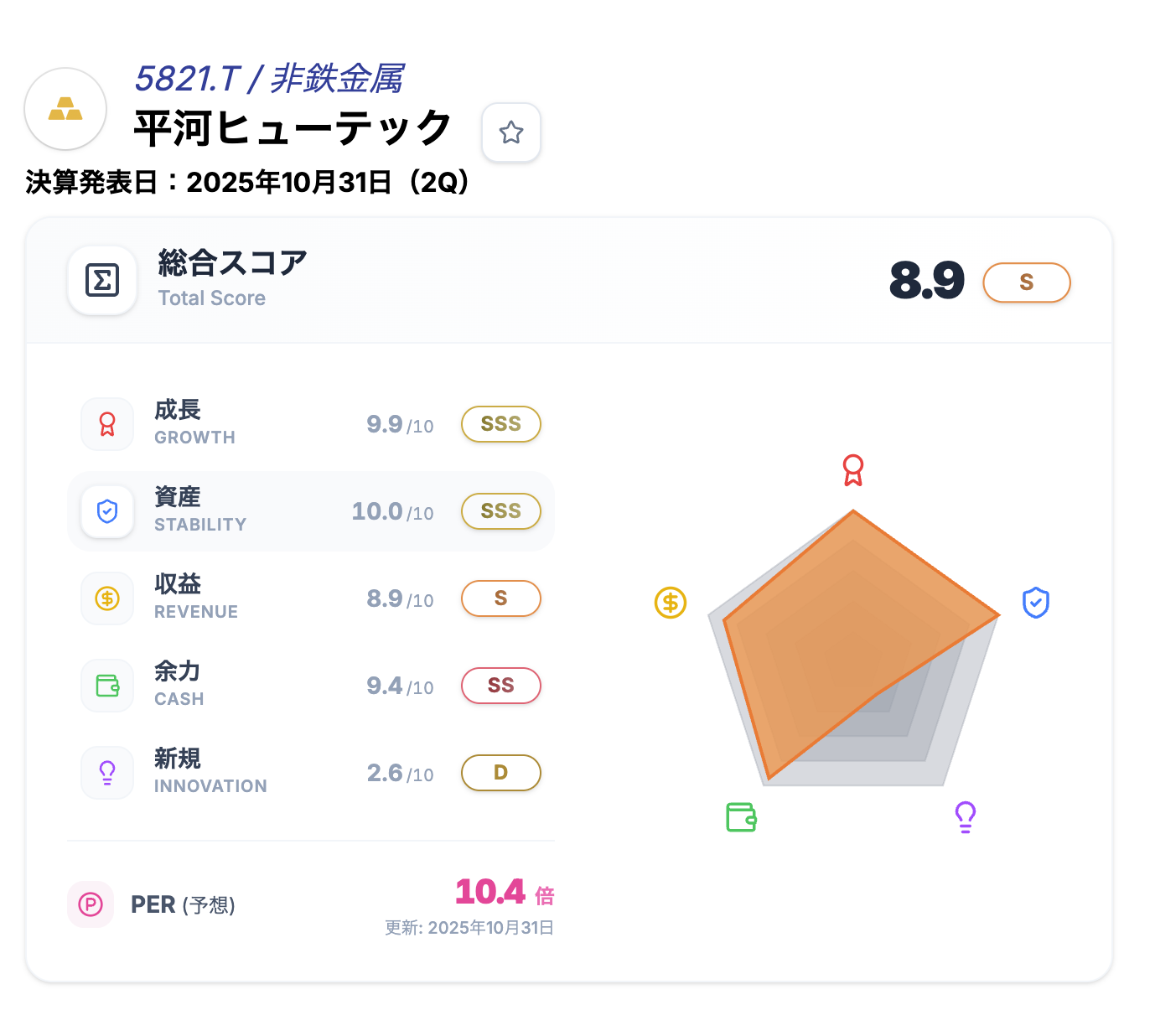Image resolution: width=1155 pixels, height=1036 pixels.
Task: Click the red ribbon icon above radar chart
Action: point(853,470)
